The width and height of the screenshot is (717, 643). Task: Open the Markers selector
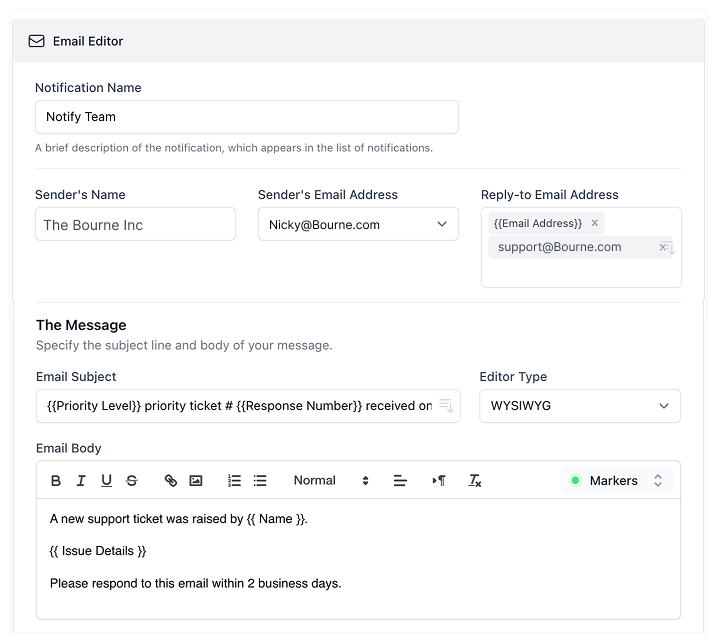[x=616, y=481]
